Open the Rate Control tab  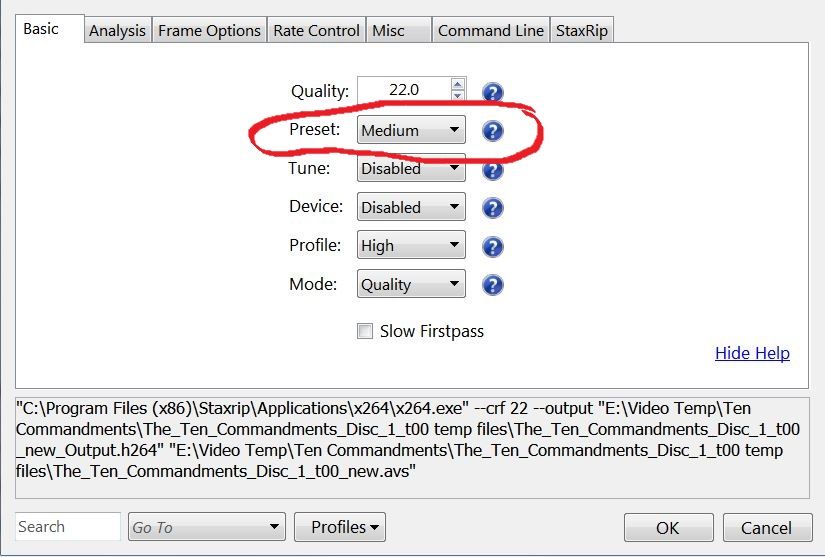[316, 31]
